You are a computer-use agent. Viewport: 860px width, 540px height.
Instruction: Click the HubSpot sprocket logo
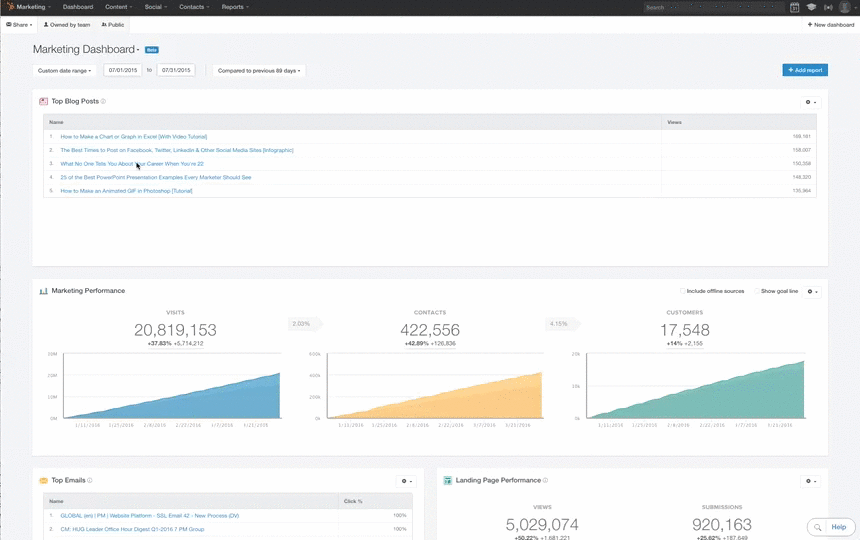(x=9, y=7)
